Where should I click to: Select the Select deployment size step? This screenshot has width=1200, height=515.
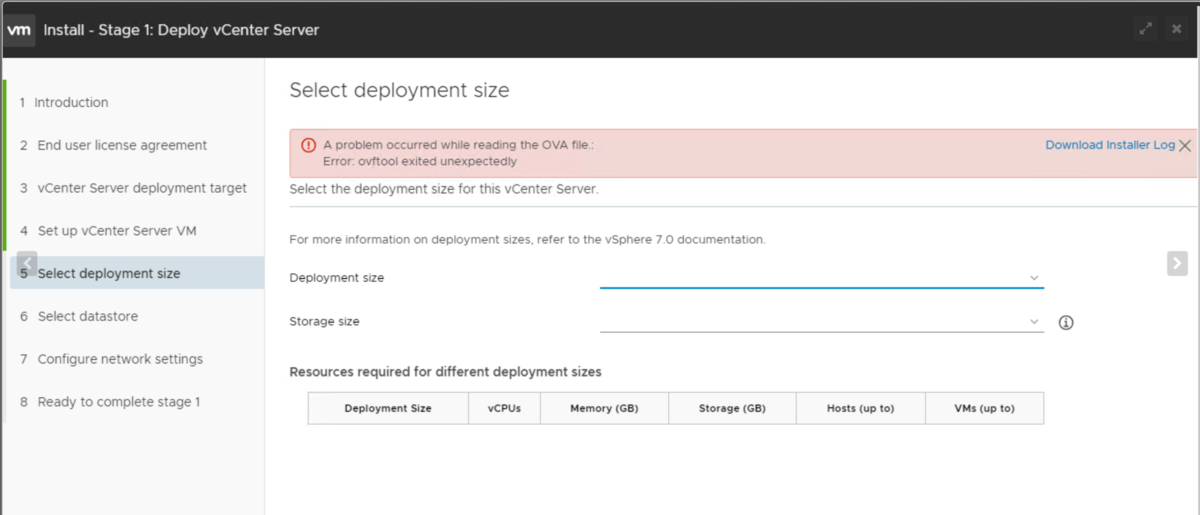(137, 273)
